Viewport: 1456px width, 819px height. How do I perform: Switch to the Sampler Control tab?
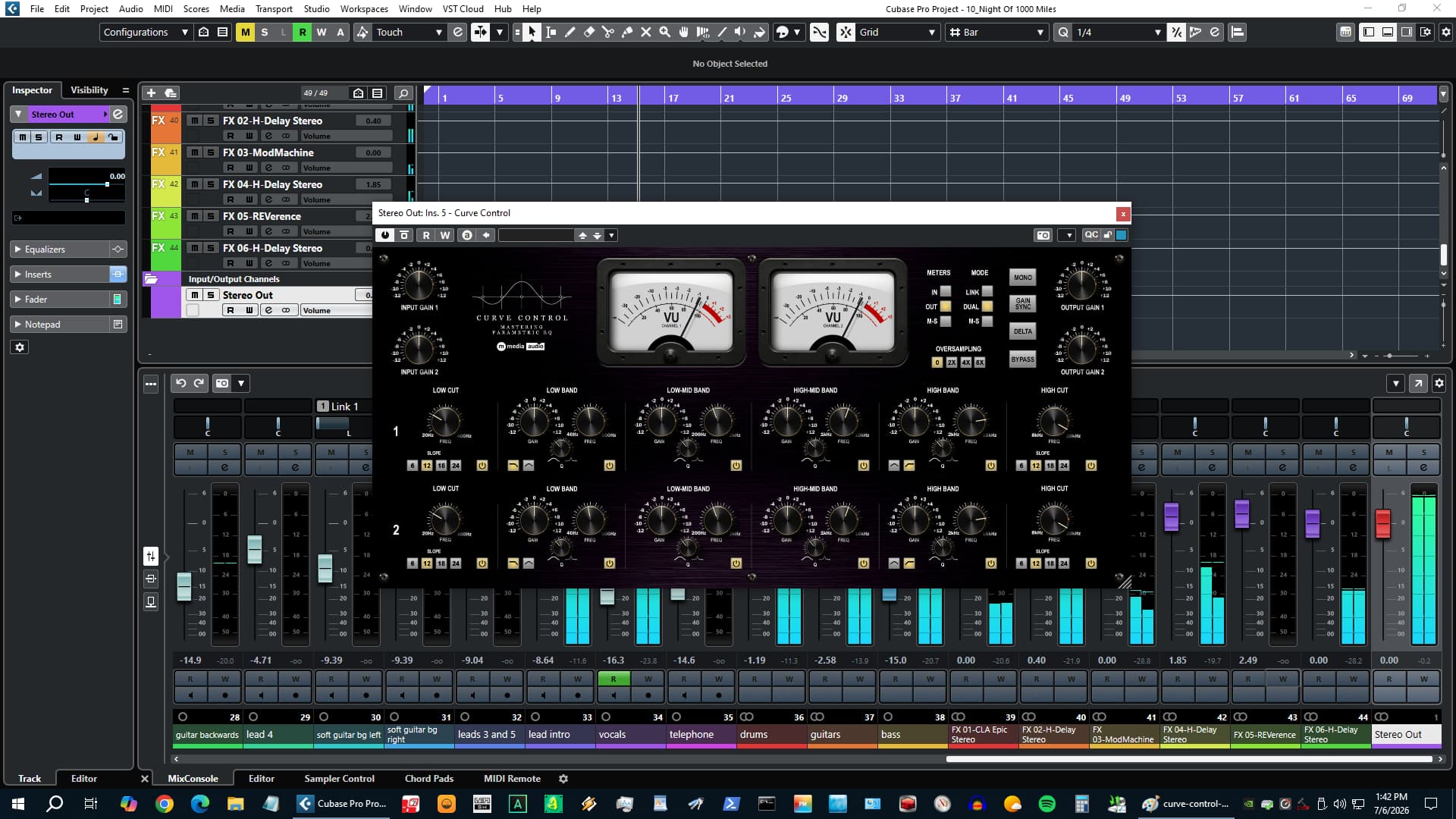(339, 778)
